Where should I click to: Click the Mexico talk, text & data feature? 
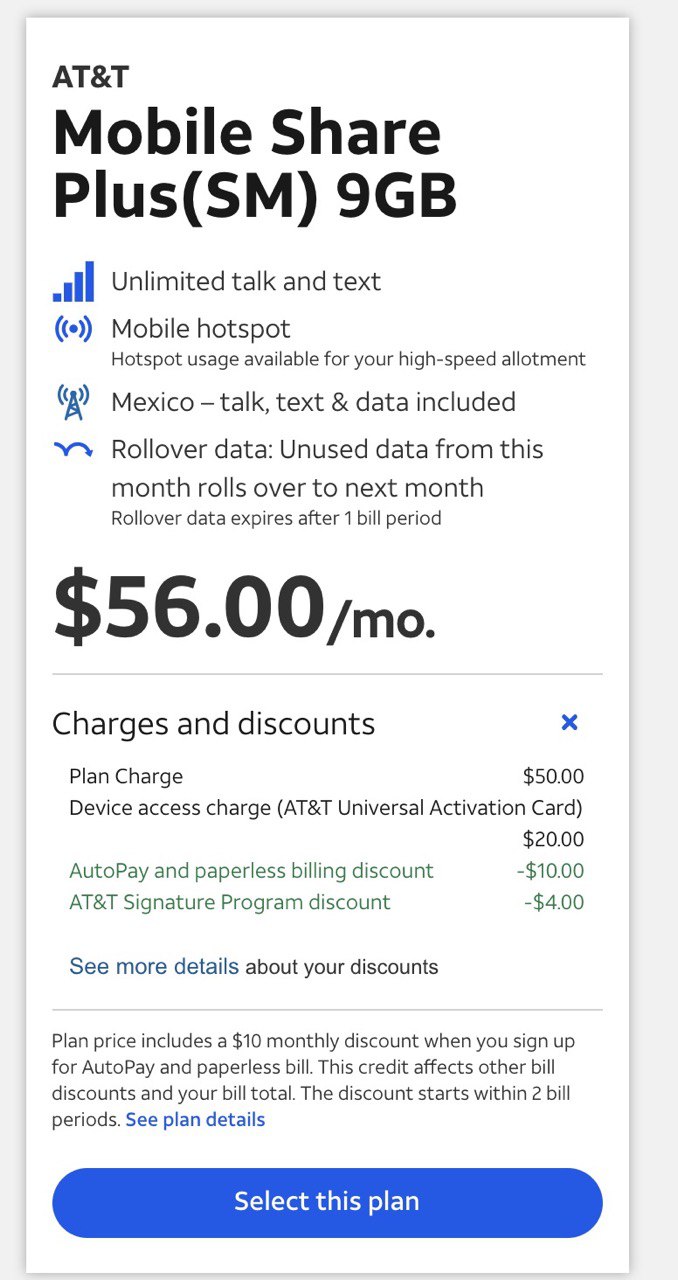coord(313,402)
